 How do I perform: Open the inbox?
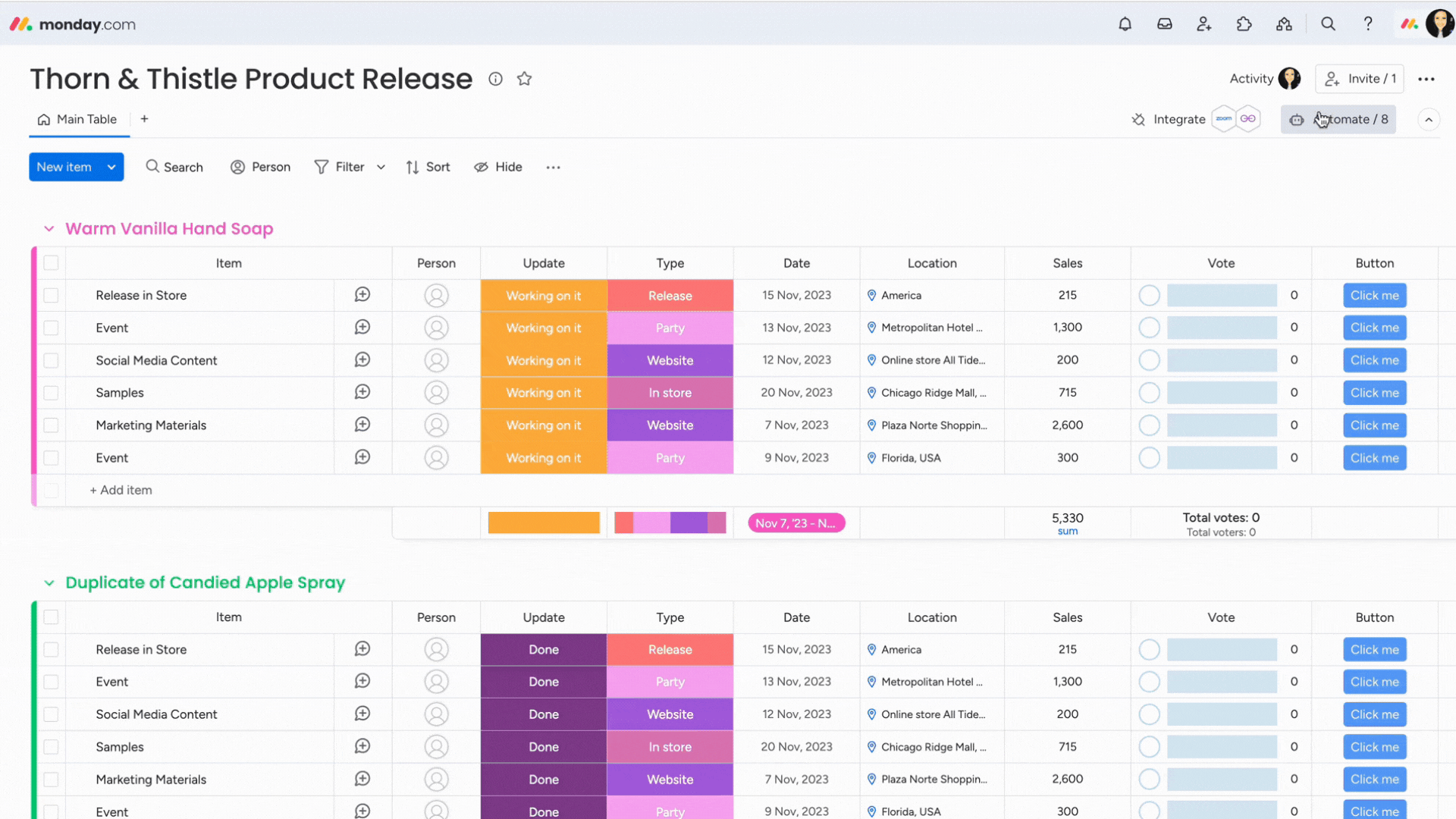[x=1165, y=24]
